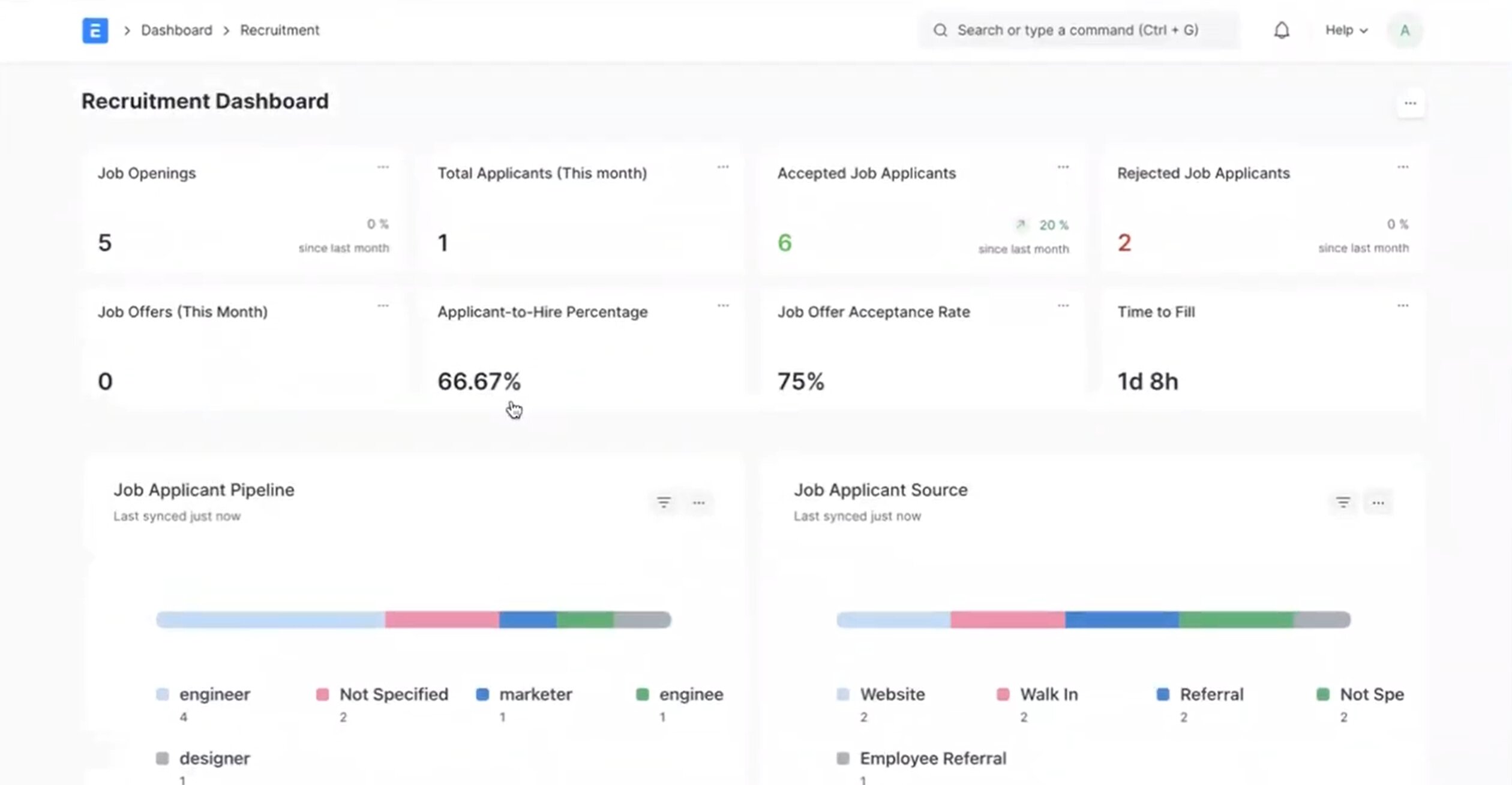
Task: Open Recruitment Dashboard page options menu
Action: point(1409,104)
